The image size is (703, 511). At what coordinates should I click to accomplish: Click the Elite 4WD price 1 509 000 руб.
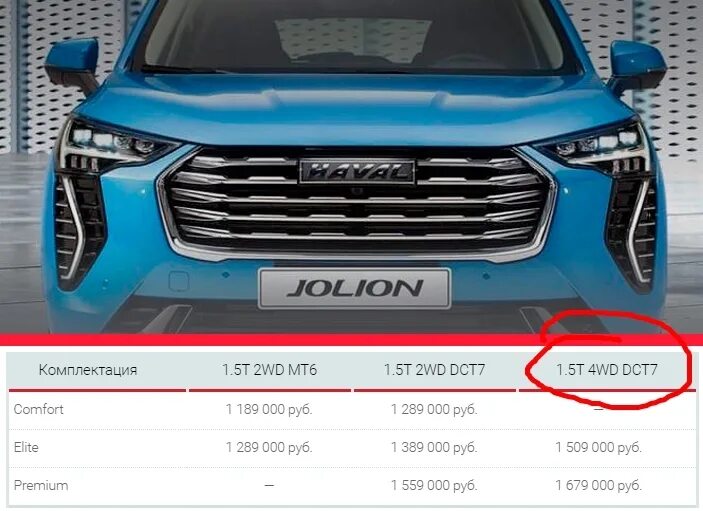pos(599,447)
